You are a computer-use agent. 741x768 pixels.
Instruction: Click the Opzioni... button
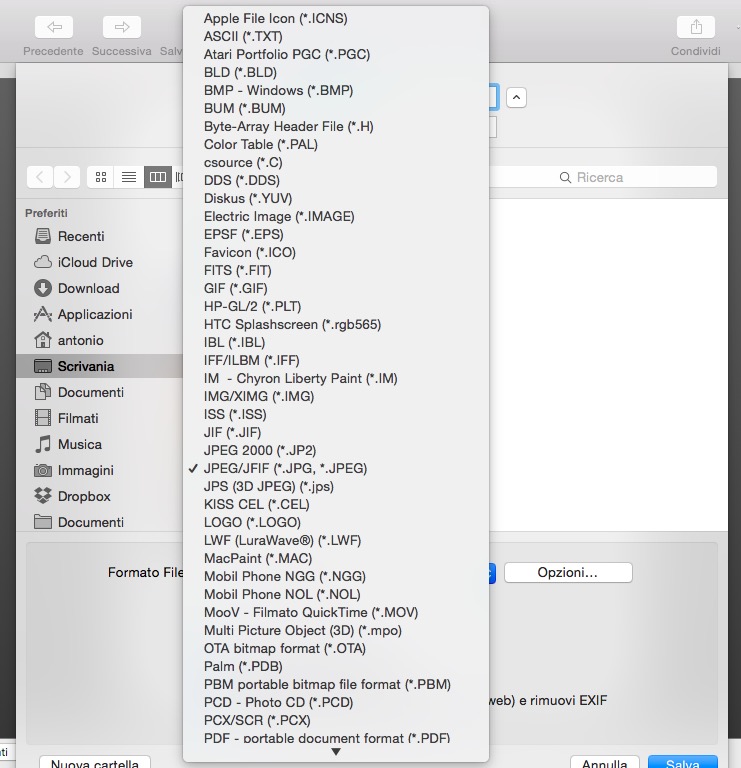point(568,573)
